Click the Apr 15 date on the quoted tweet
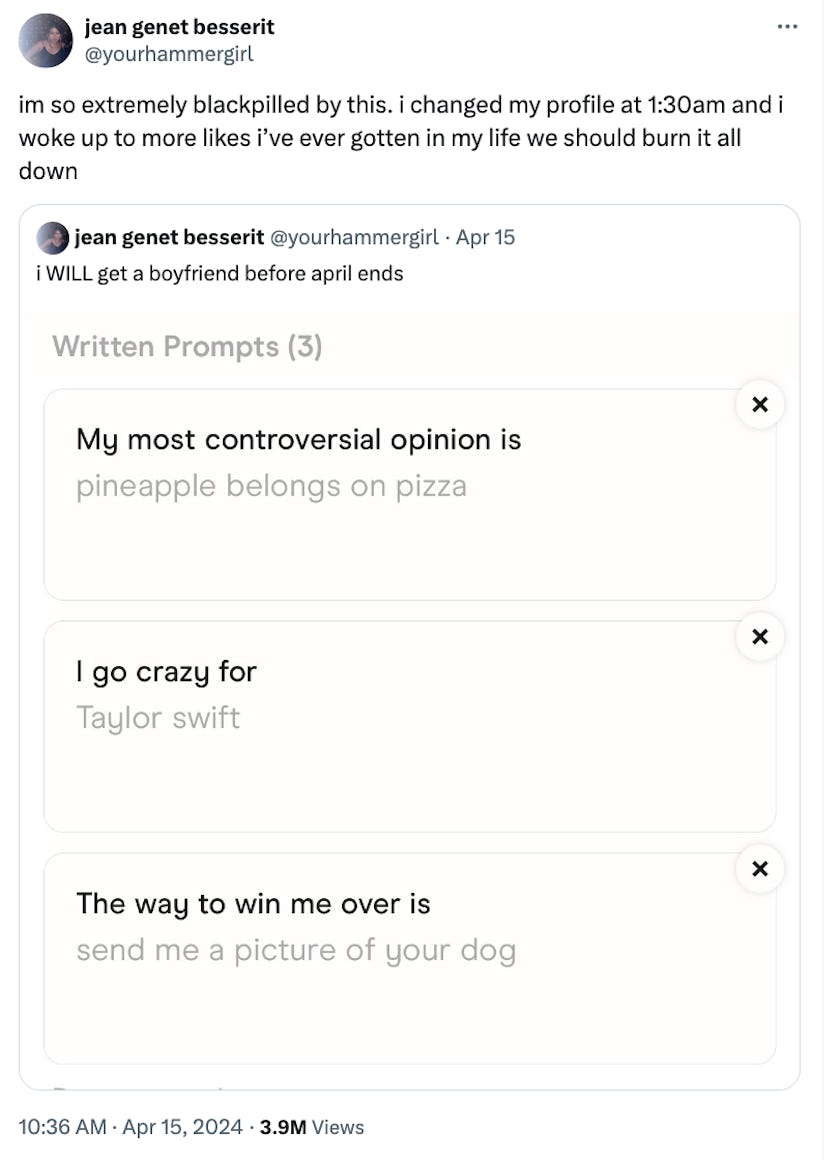The width and height of the screenshot is (828, 1160). click(x=486, y=238)
